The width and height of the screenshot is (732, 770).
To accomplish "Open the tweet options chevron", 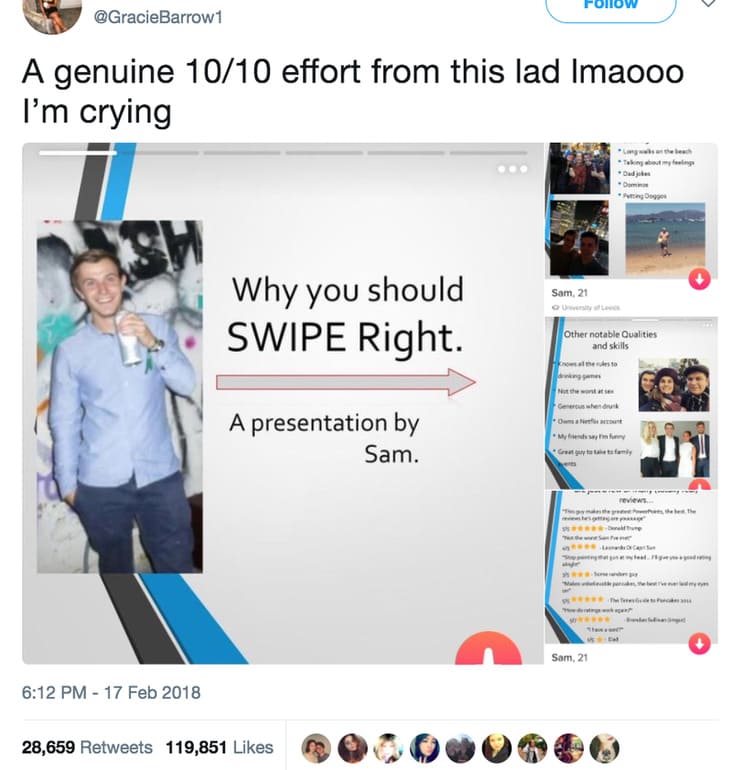I will [x=707, y=4].
